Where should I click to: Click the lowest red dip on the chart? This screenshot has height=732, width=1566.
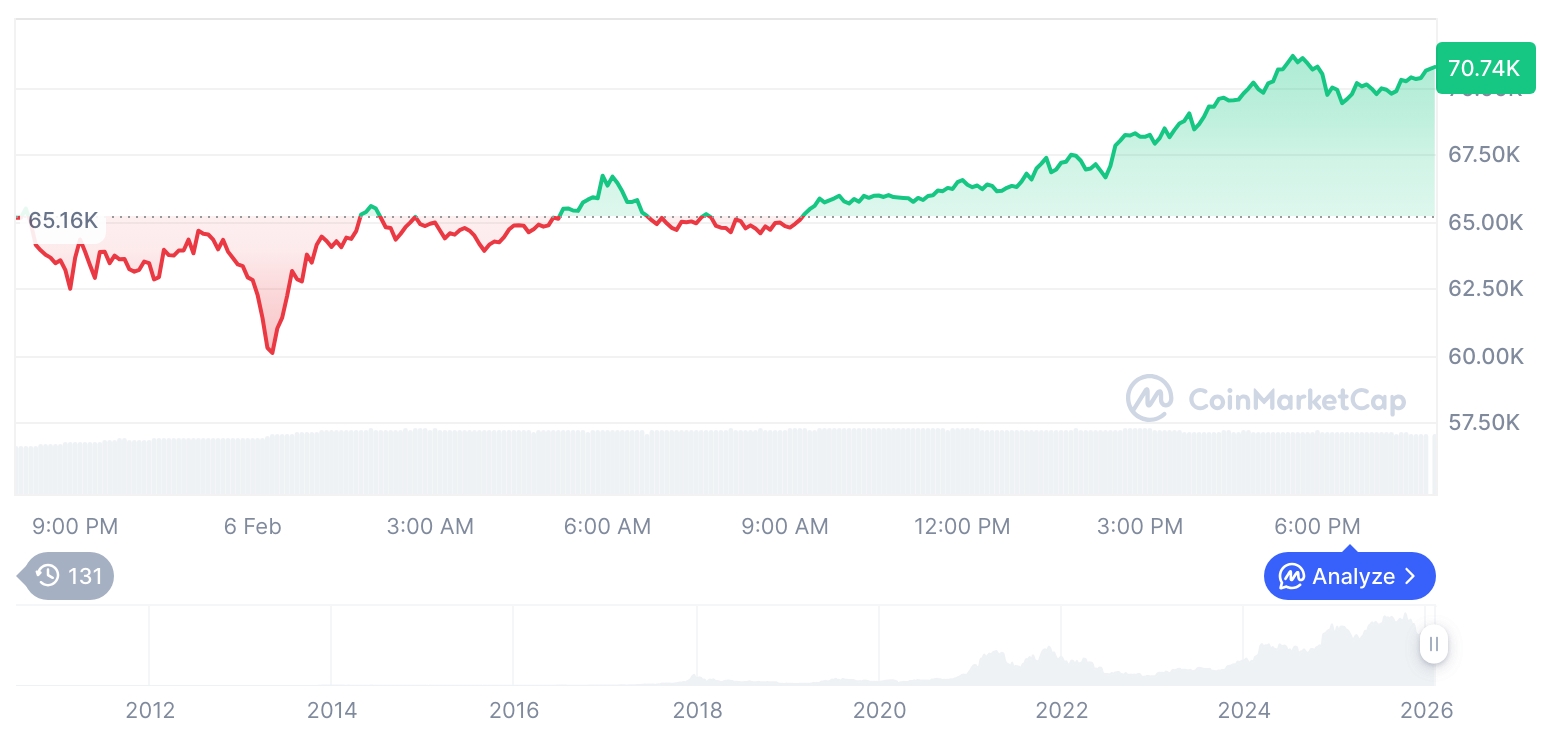[x=271, y=351]
